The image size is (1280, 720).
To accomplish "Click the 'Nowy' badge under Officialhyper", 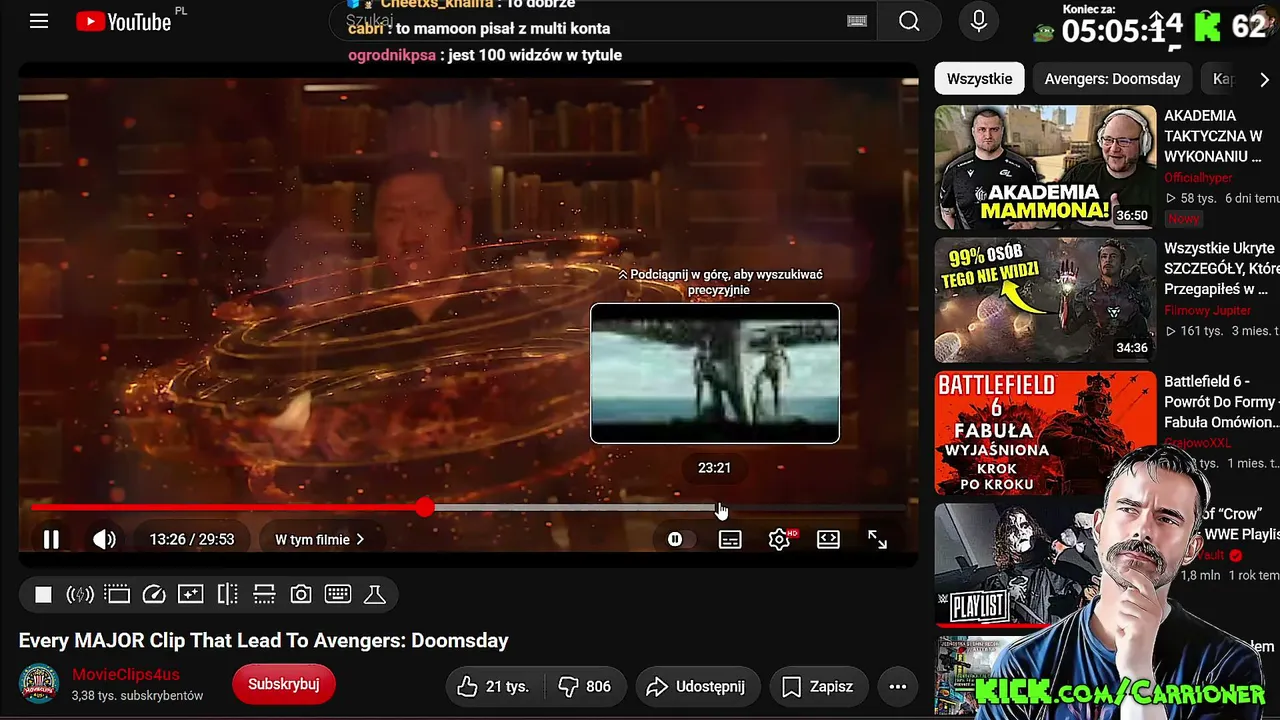I will pyautogui.click(x=1184, y=218).
